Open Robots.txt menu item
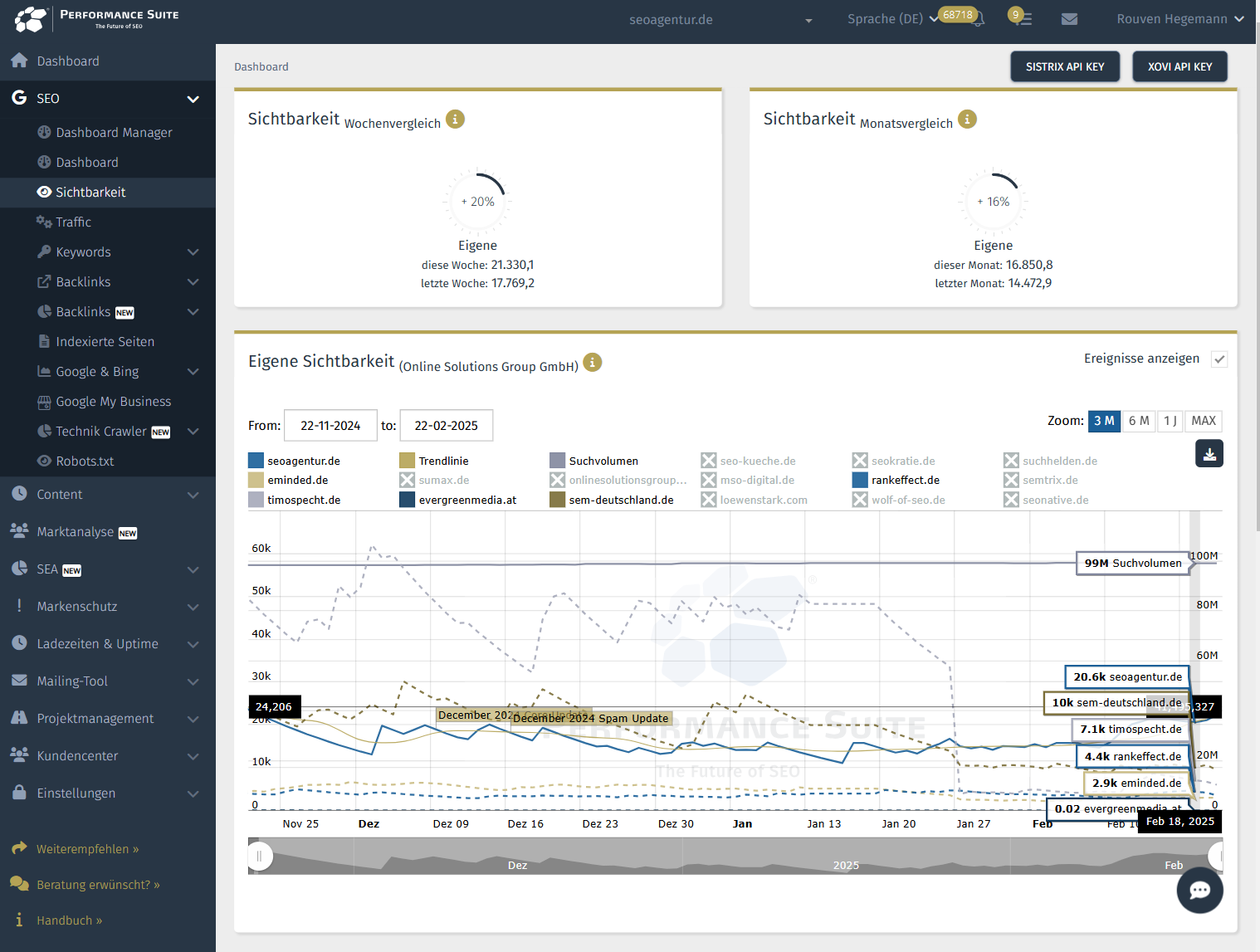 click(108, 461)
